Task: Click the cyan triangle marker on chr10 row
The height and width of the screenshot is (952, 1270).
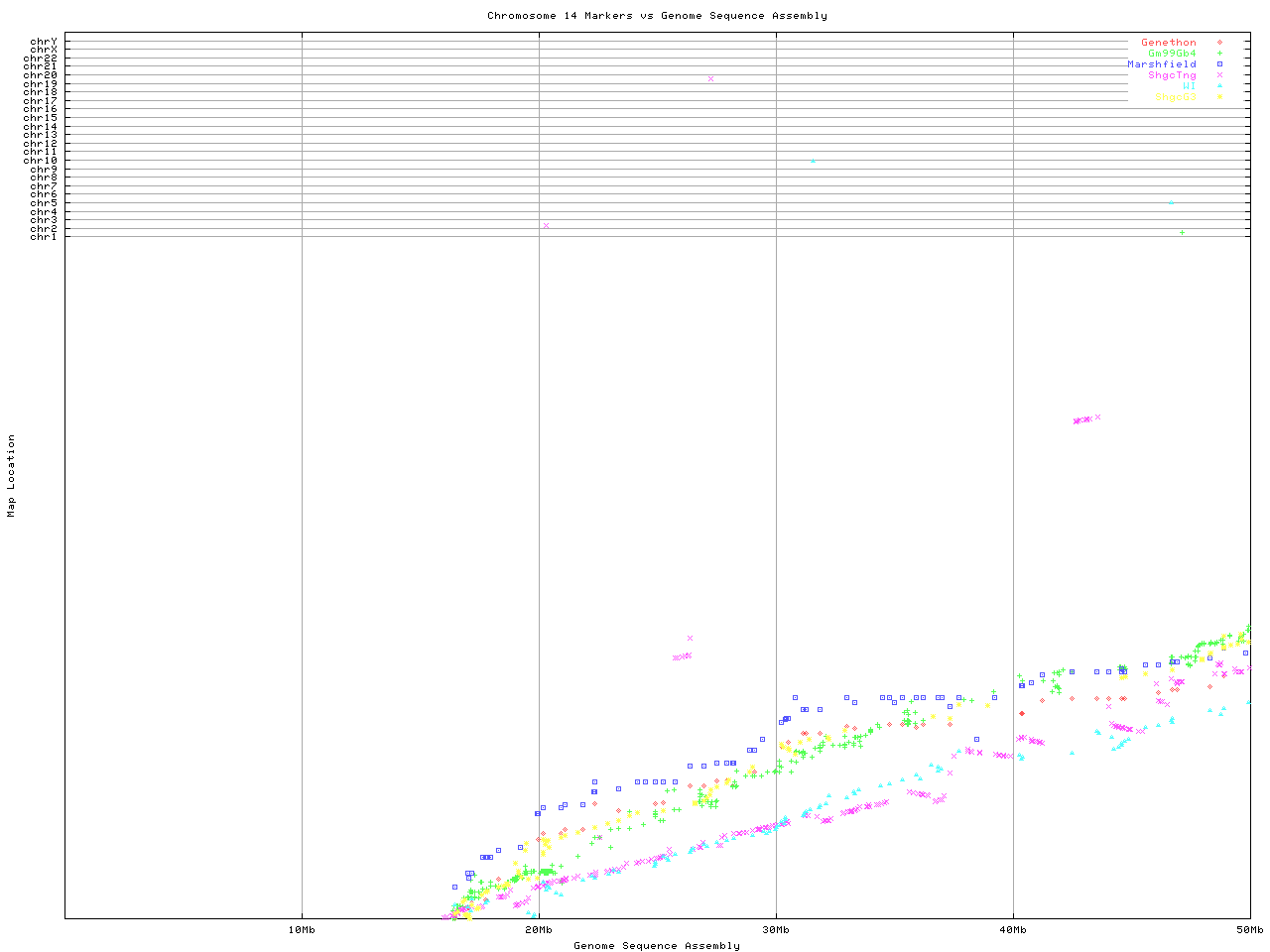Action: [813, 161]
